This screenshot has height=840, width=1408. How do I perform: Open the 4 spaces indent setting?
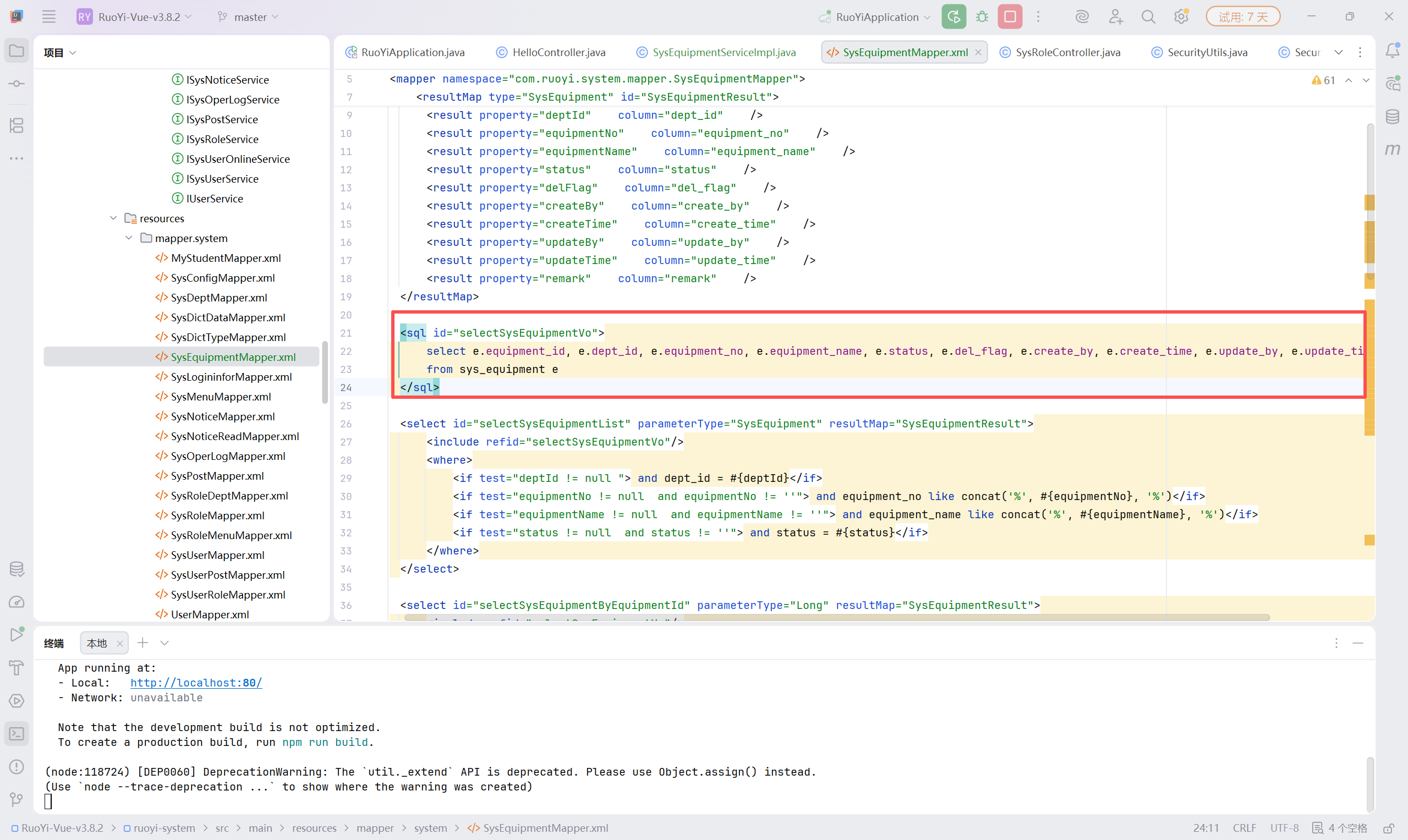pos(1339,827)
